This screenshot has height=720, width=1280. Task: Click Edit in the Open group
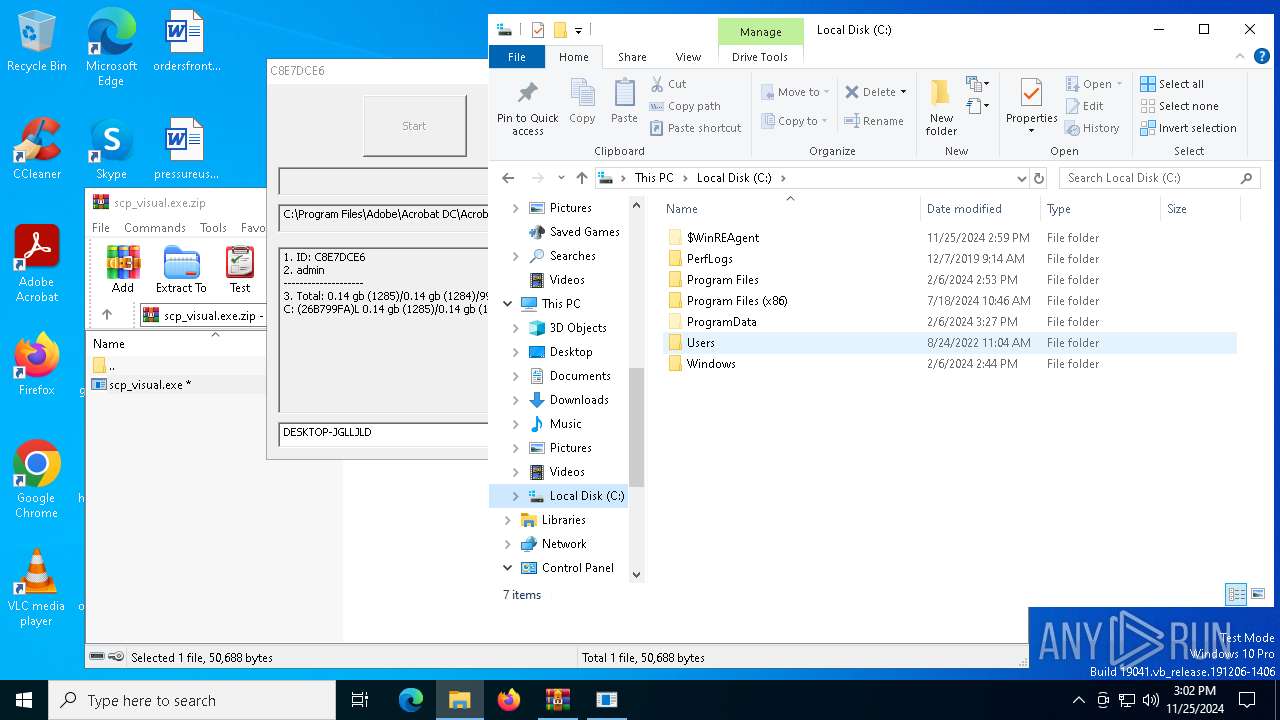tap(1085, 106)
